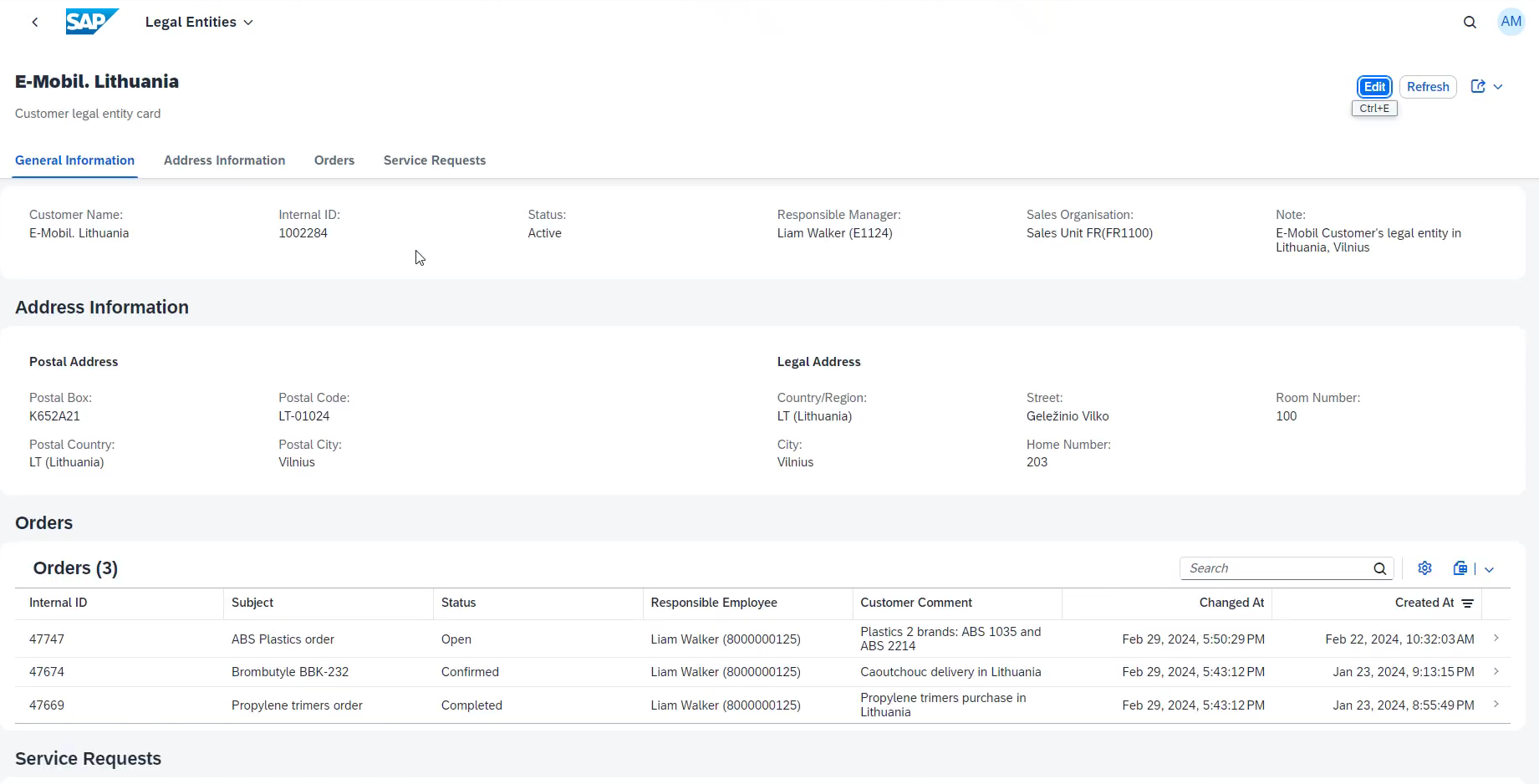1539x784 pixels.
Task: Select the Address Information tab
Action: 224,160
